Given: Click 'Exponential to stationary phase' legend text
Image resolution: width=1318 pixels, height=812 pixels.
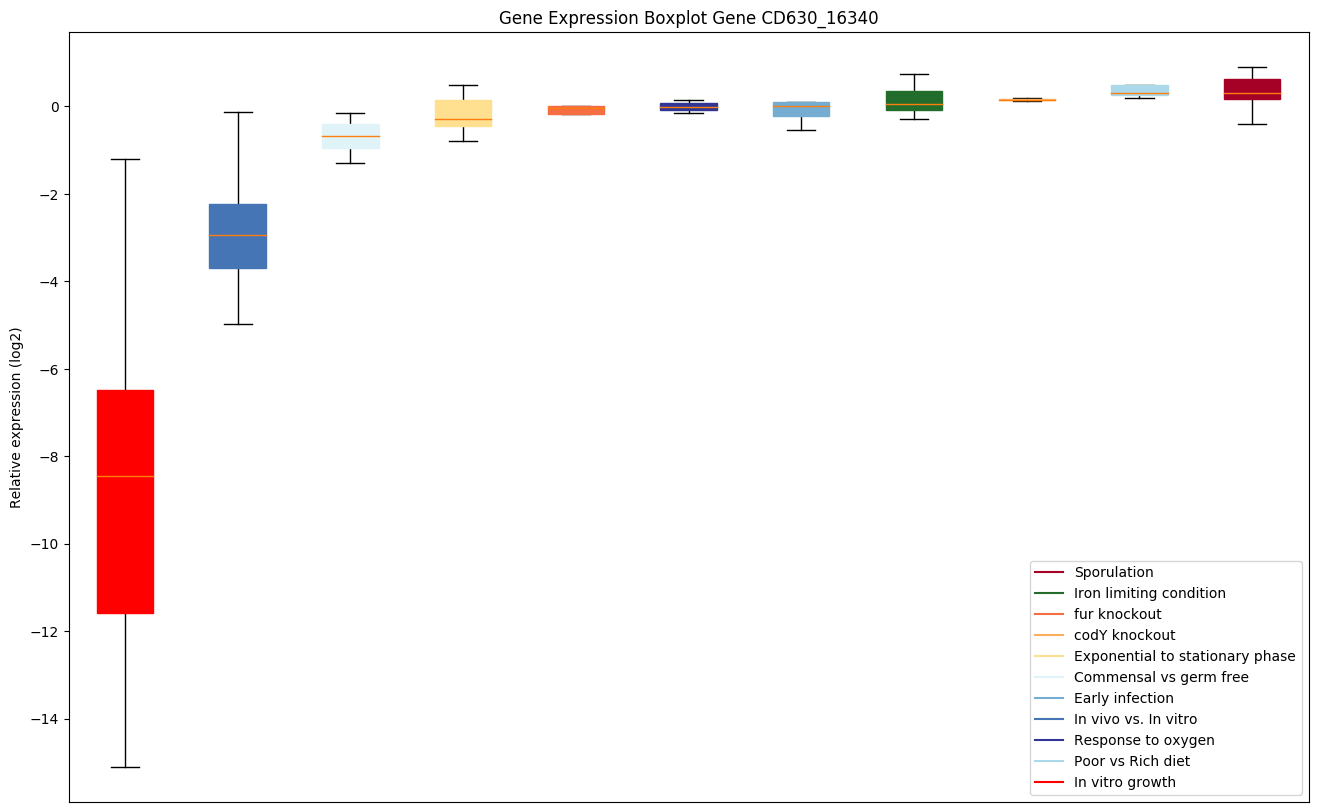Looking at the screenshot, I should (x=1184, y=656).
